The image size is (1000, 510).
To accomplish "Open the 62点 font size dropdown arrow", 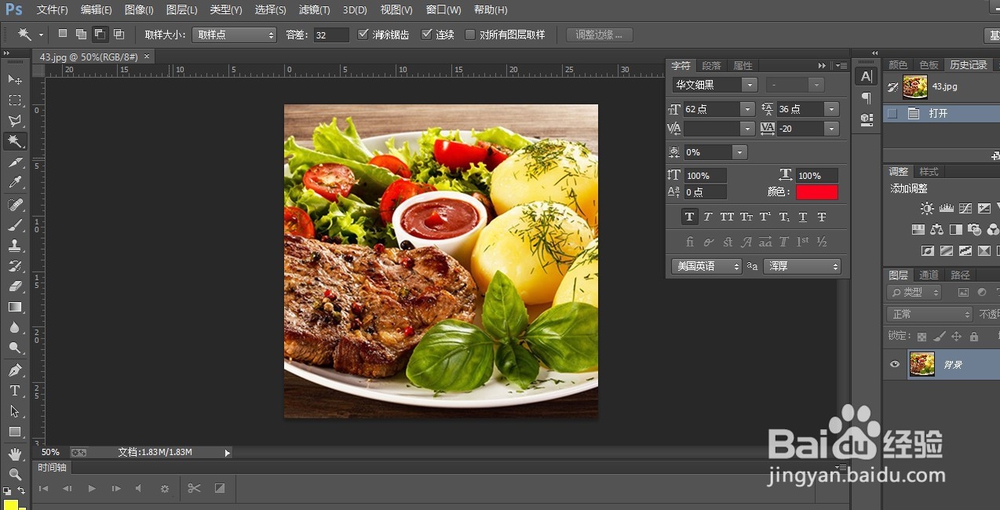I will pyautogui.click(x=747, y=109).
